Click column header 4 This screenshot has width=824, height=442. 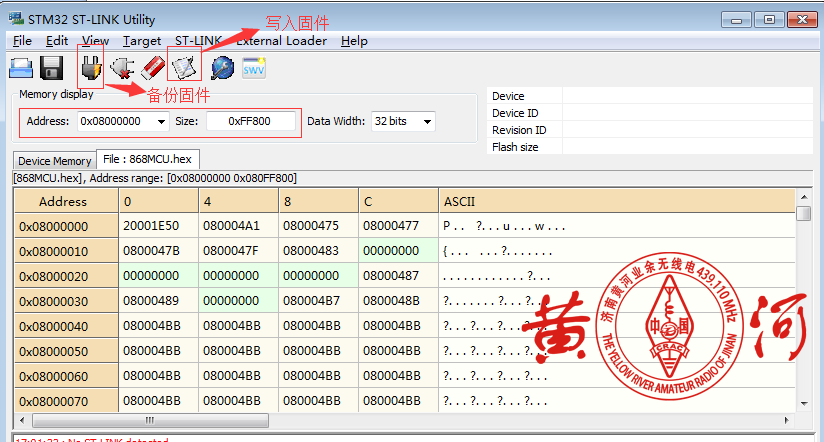[x=239, y=201]
